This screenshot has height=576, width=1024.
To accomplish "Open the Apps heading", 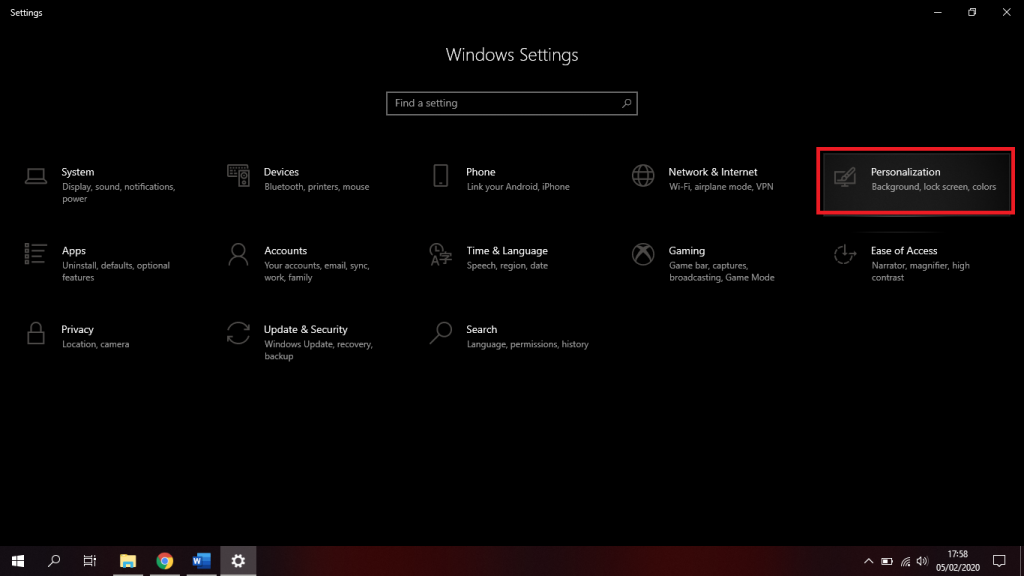I will pos(74,251).
